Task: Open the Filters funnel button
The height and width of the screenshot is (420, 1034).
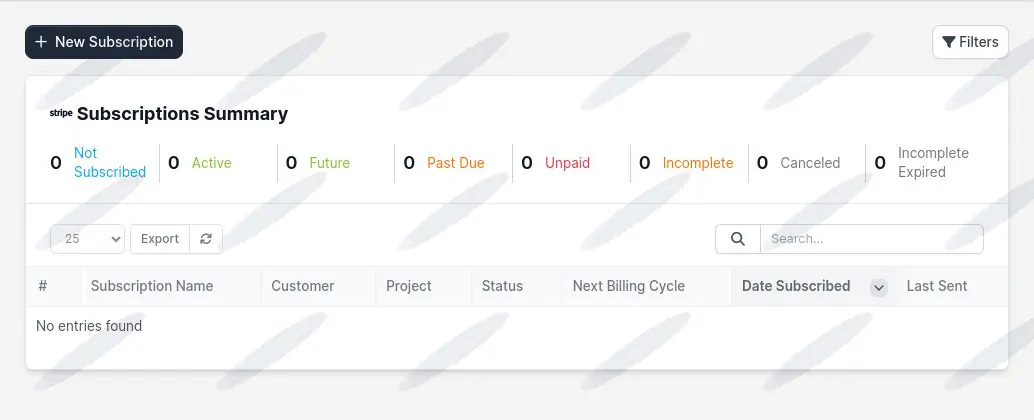Action: (970, 42)
